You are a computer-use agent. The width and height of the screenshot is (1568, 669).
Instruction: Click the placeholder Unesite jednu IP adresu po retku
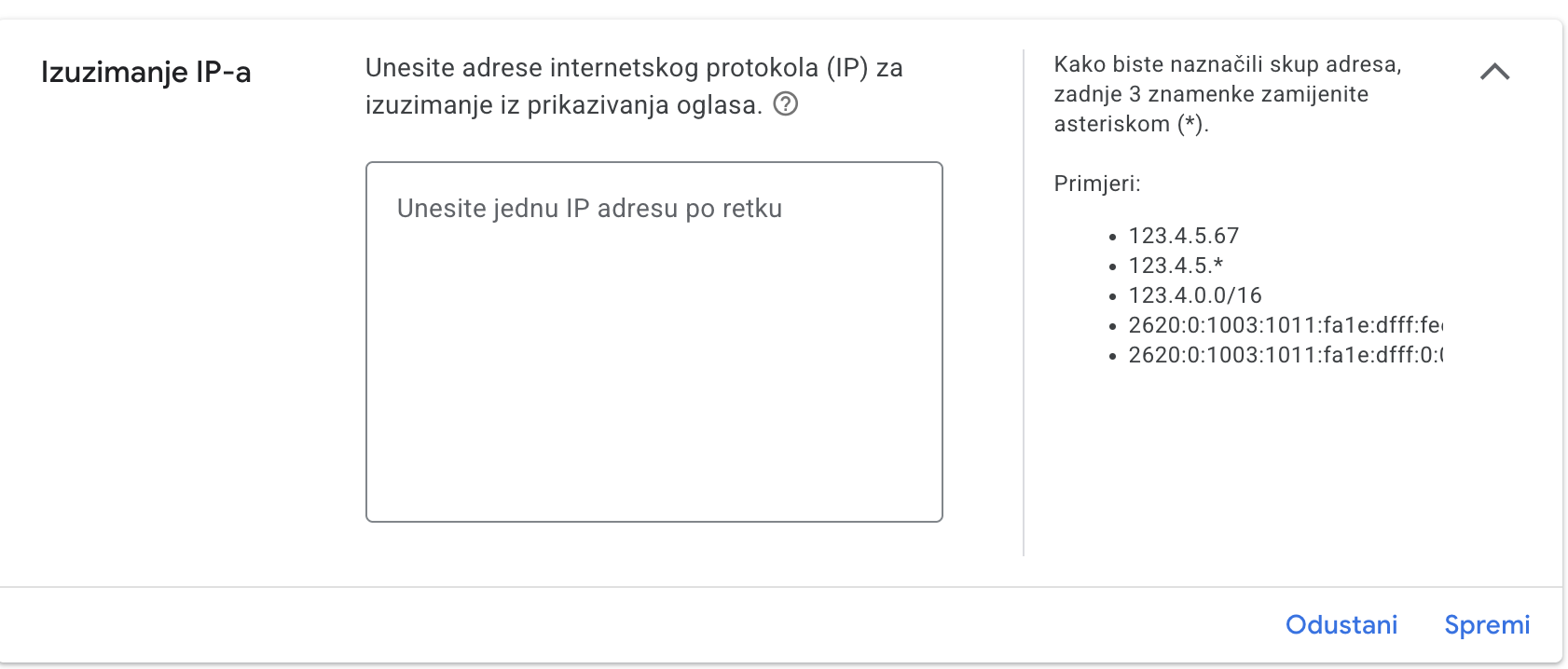click(589, 209)
